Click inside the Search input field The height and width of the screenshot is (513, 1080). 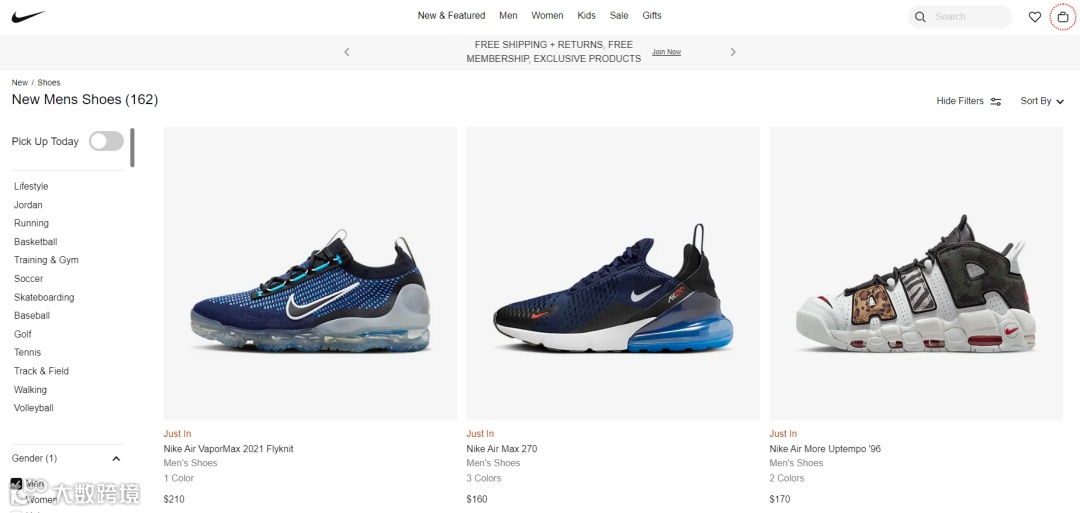click(x=970, y=17)
